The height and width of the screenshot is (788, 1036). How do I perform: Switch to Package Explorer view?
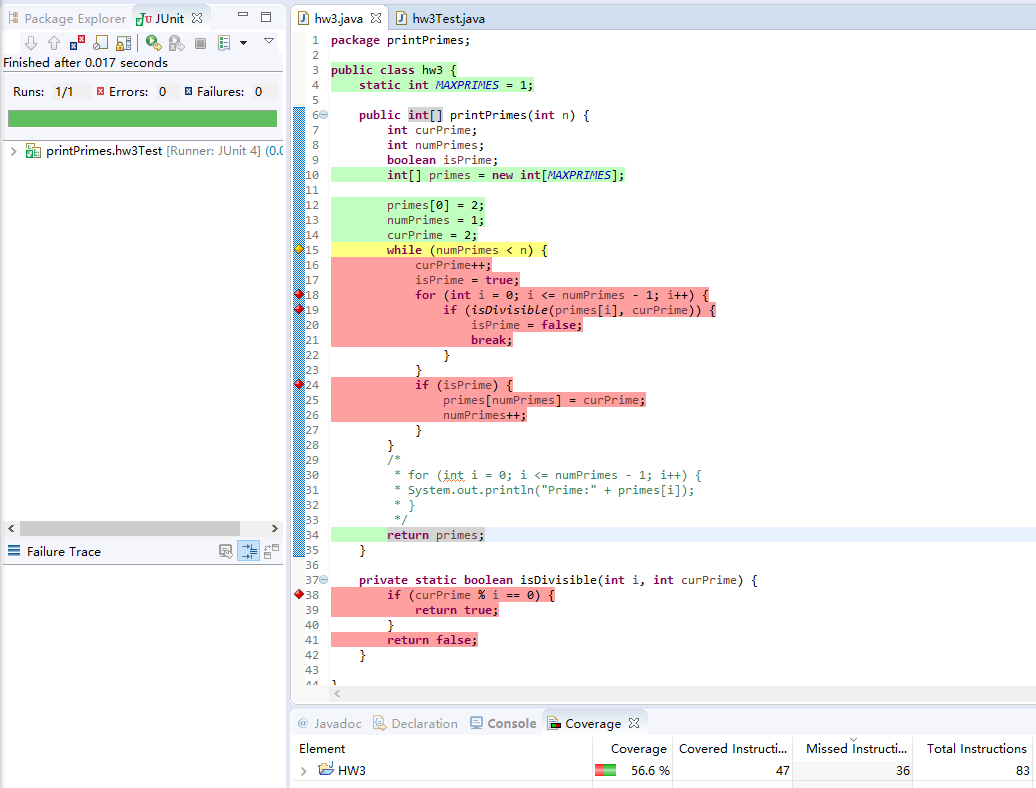66,18
